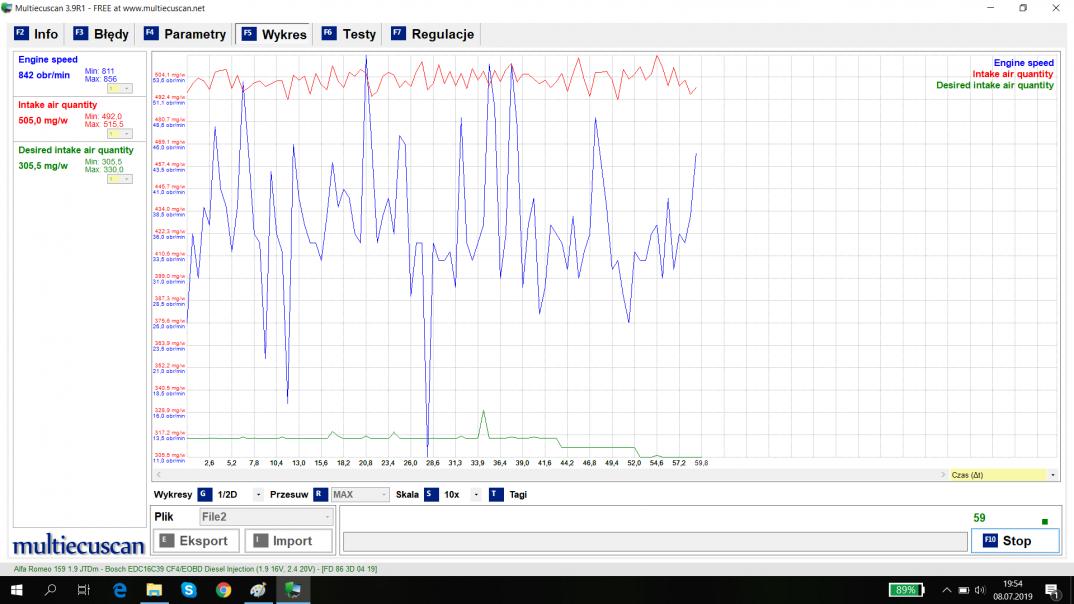Click the F5 key icon beside Wykres
The image size is (1074, 604).
[x=247, y=34]
